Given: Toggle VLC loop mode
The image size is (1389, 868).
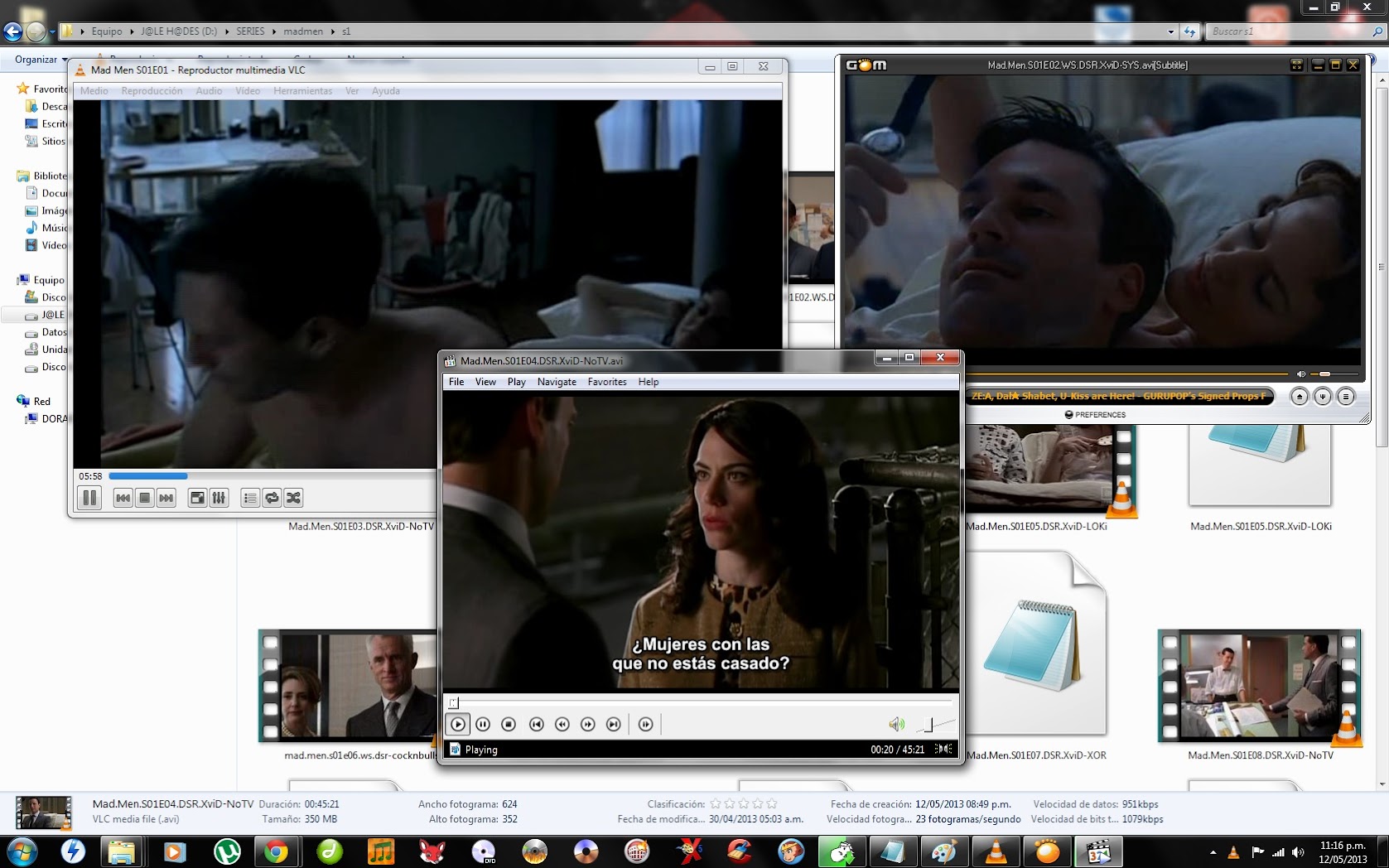Looking at the screenshot, I should 272,498.
